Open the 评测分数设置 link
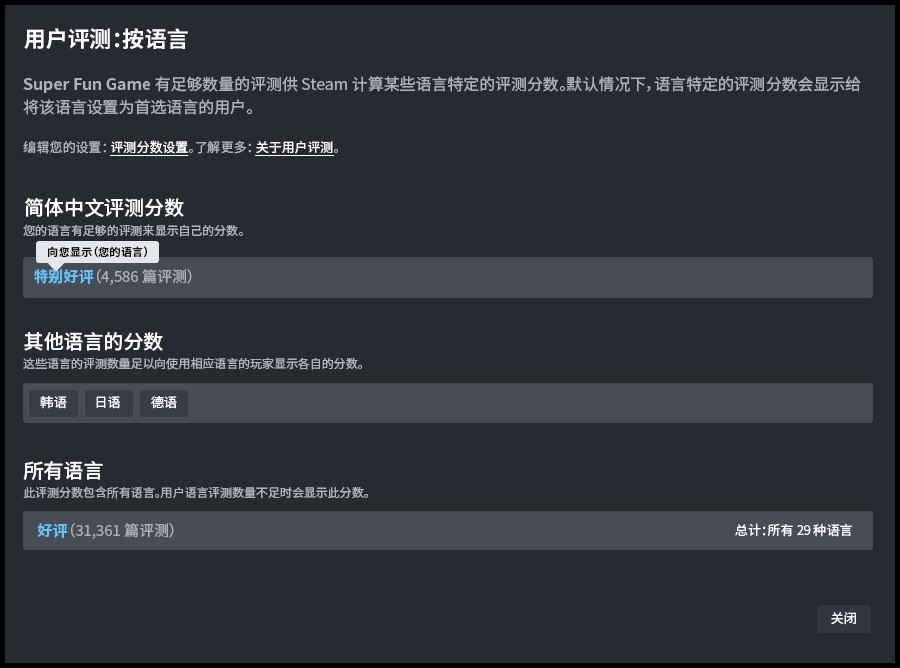The height and width of the screenshot is (668, 900). (149, 148)
